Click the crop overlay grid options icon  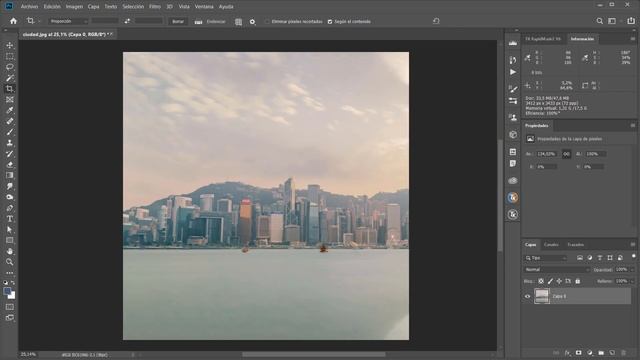[238, 22]
